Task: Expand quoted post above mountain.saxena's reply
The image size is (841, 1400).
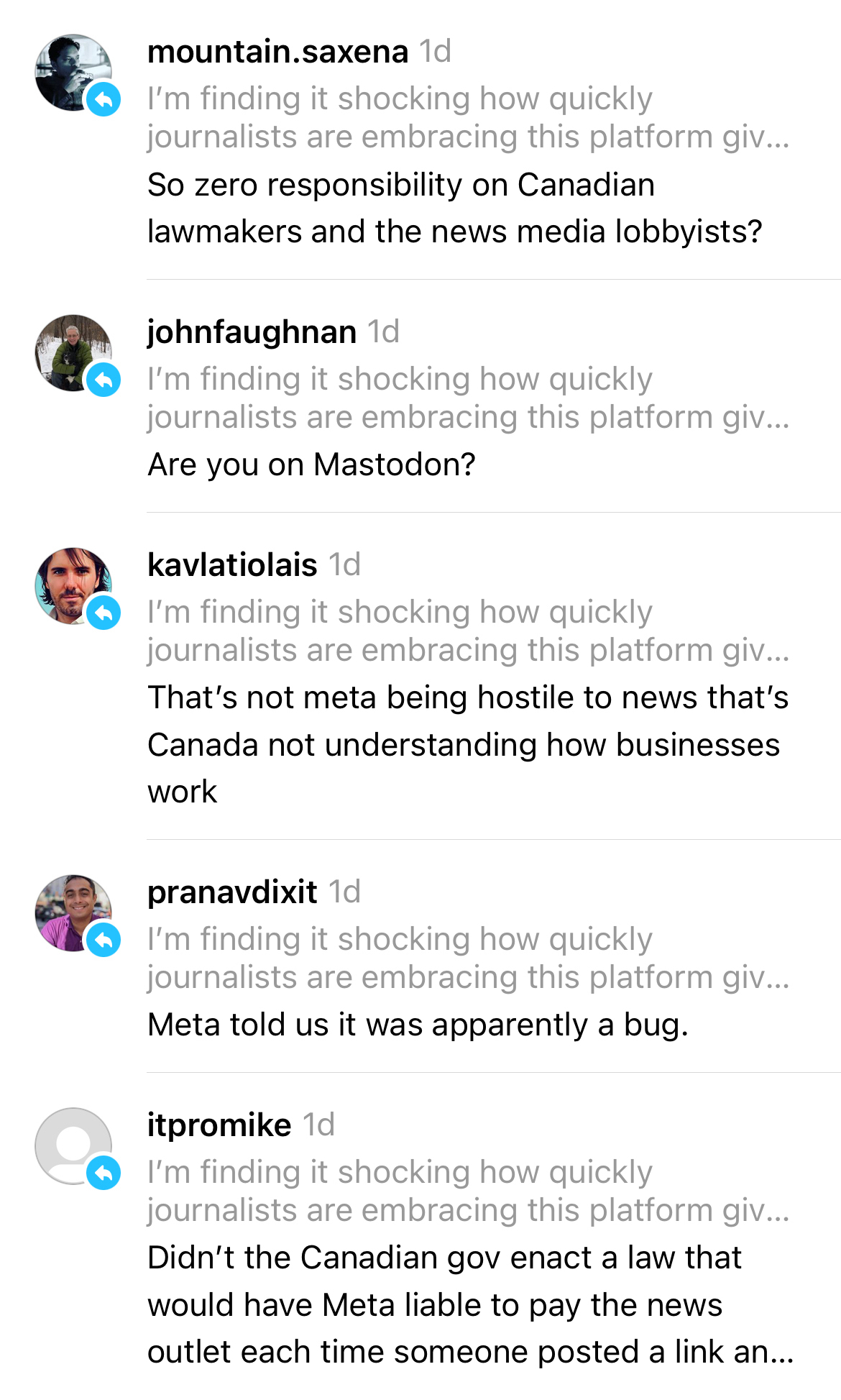Action: tap(468, 118)
